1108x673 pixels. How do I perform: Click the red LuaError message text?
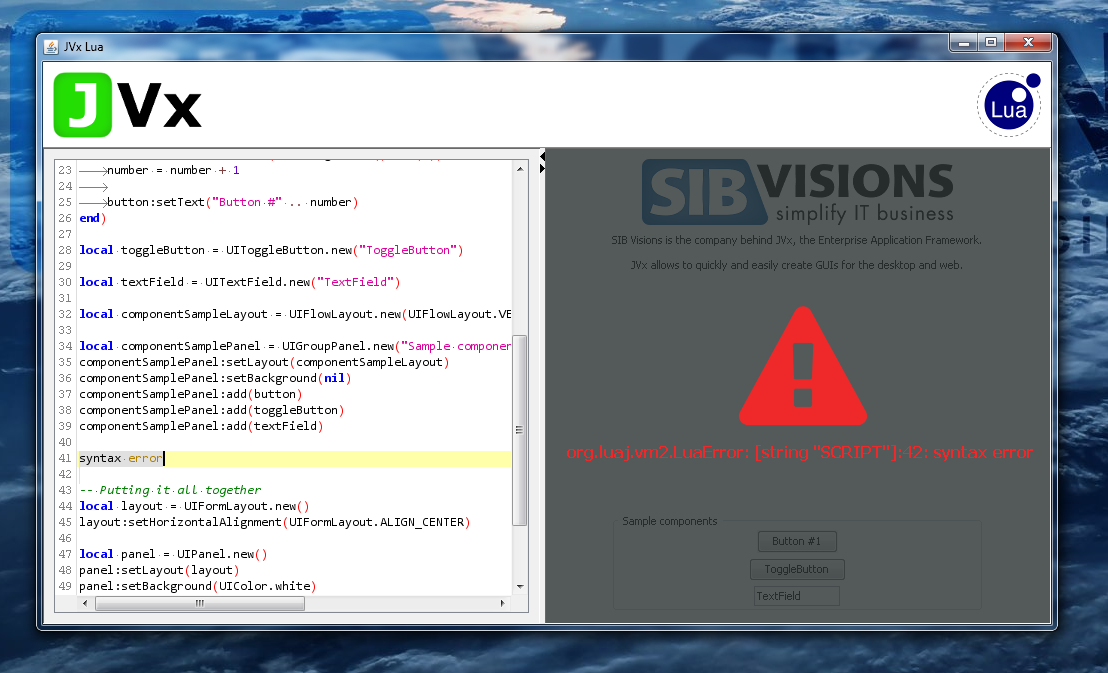pyautogui.click(x=799, y=452)
